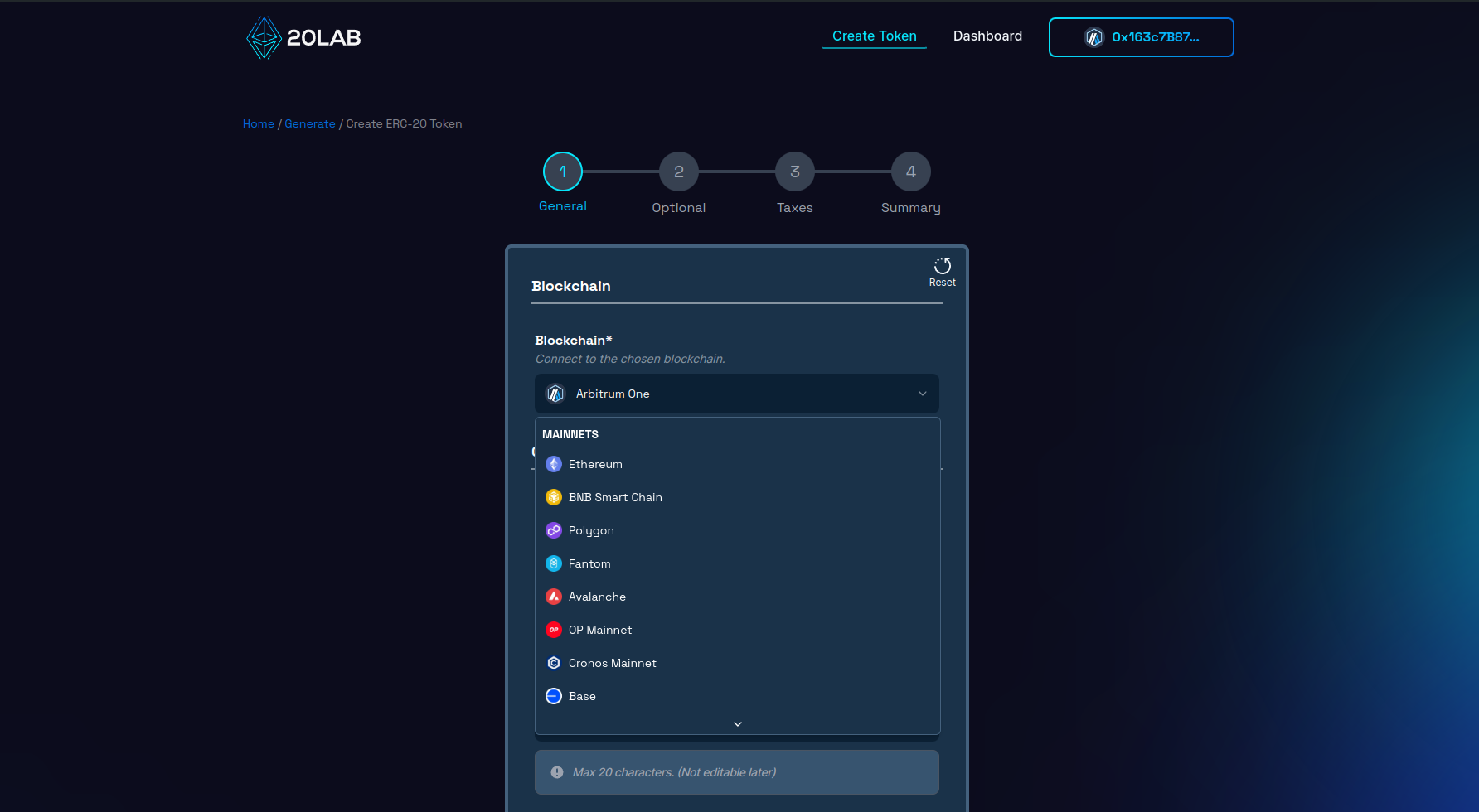Click the Generate breadcrumb link
Image resolution: width=1479 pixels, height=812 pixels.
(310, 123)
